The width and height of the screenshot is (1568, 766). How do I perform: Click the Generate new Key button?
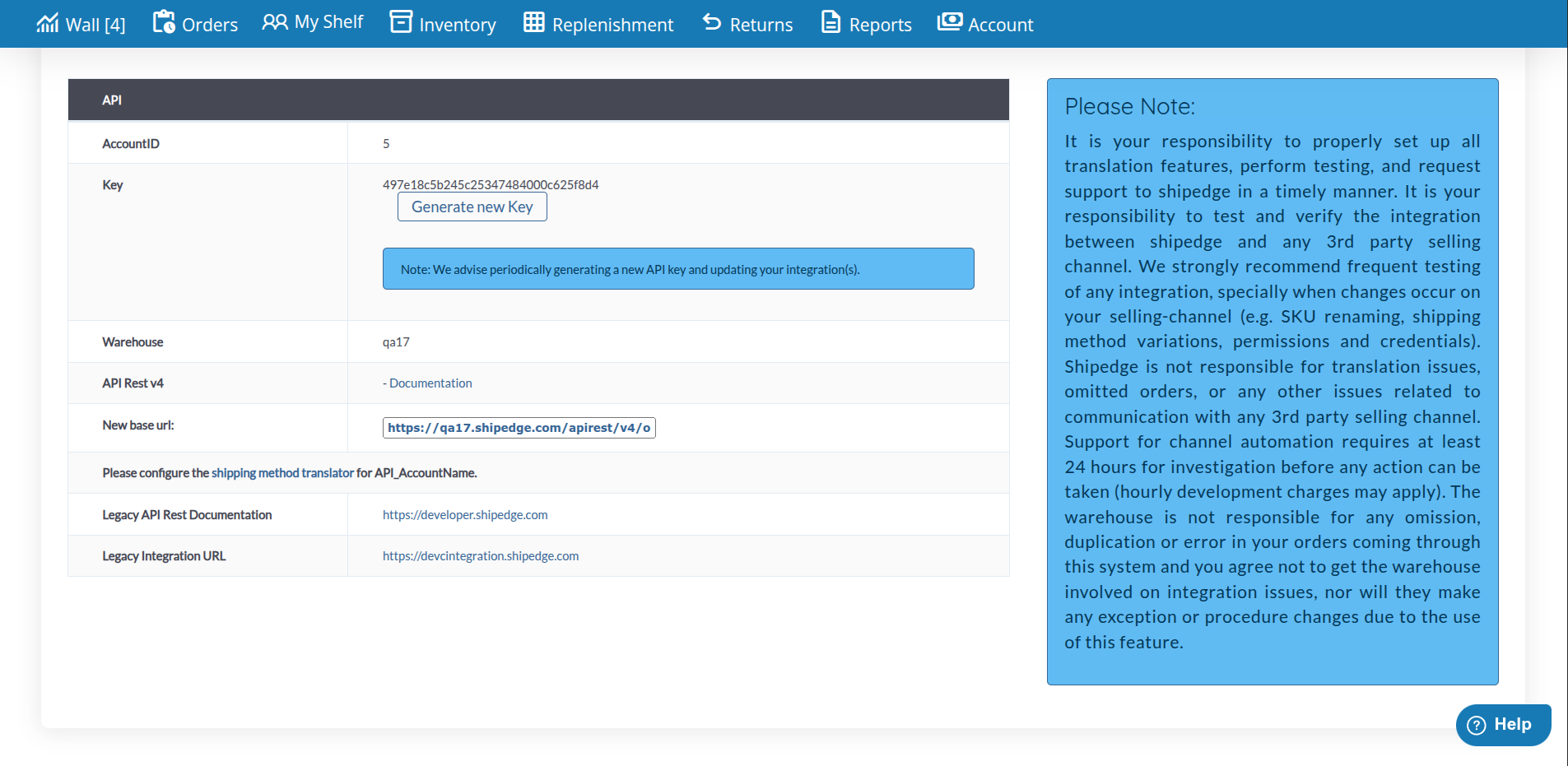click(x=472, y=207)
